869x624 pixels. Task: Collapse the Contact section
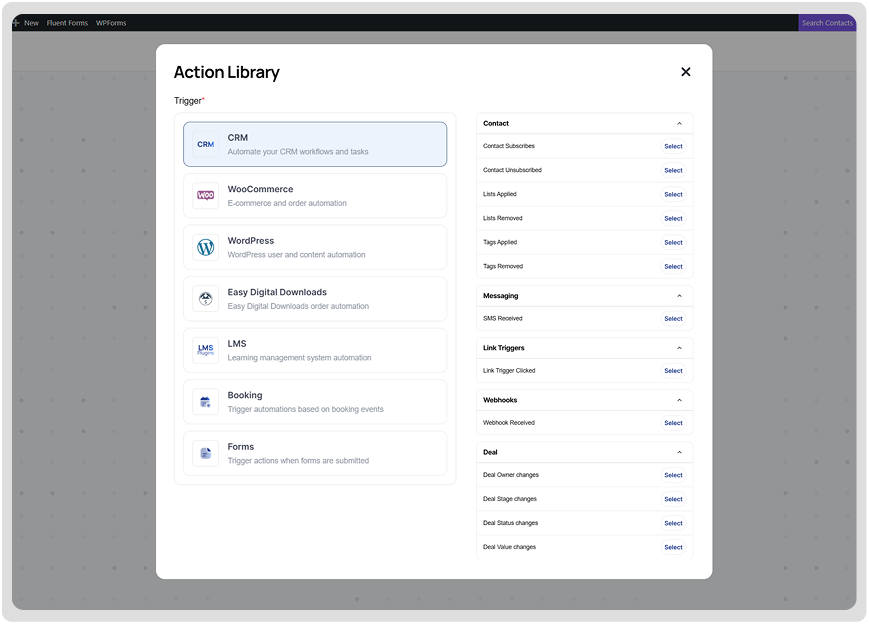tap(679, 124)
